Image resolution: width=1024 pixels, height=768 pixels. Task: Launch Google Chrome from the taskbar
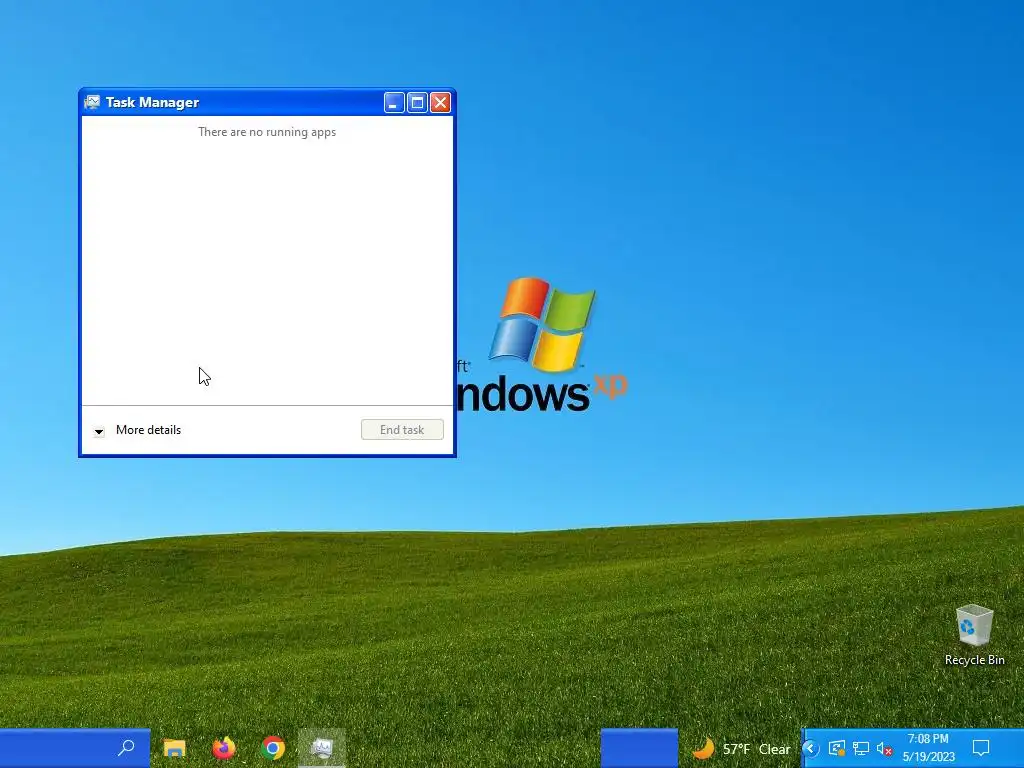click(273, 748)
